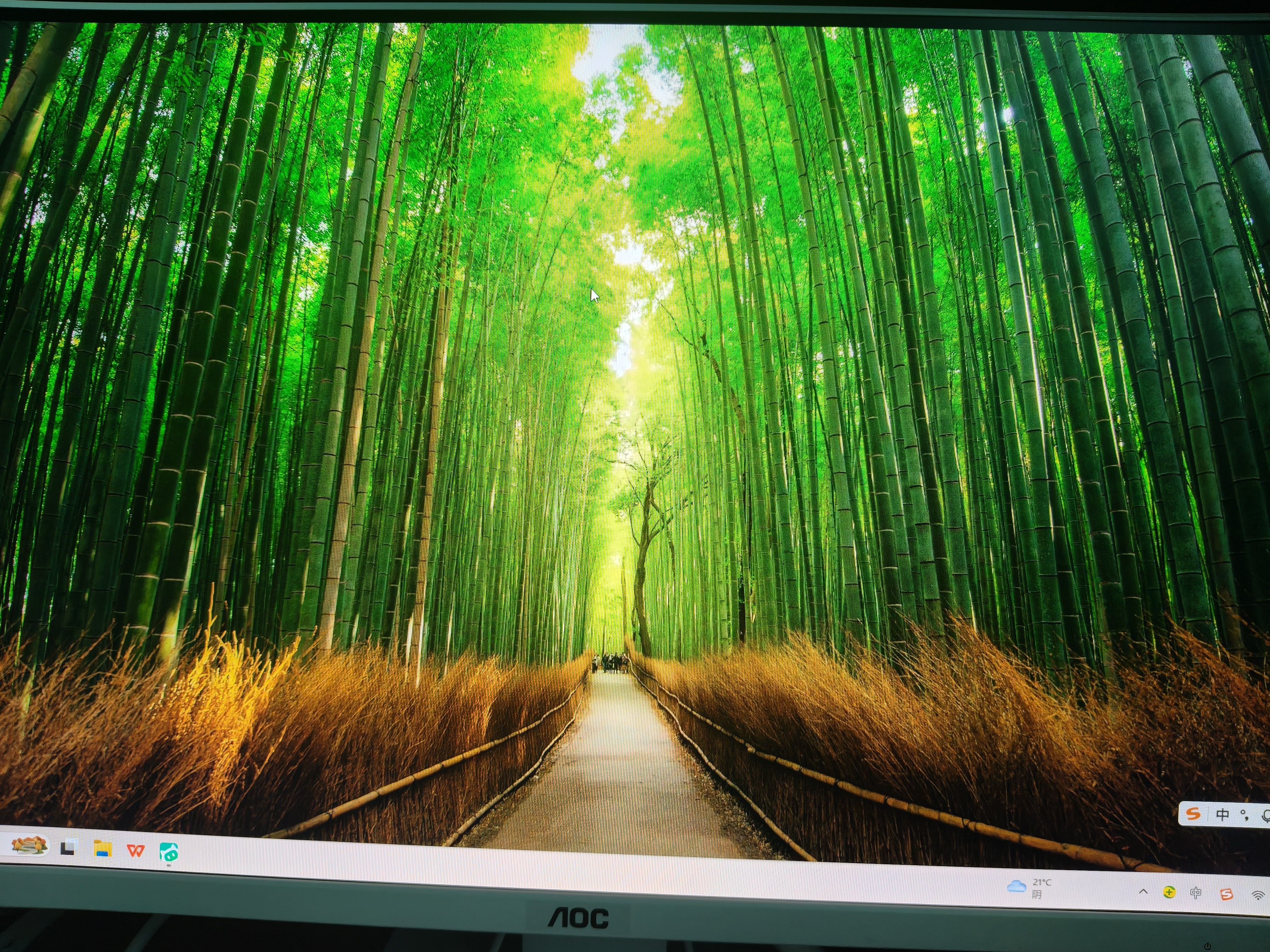
Task: Start Sogou voice input with microphone icon
Action: (1265, 816)
